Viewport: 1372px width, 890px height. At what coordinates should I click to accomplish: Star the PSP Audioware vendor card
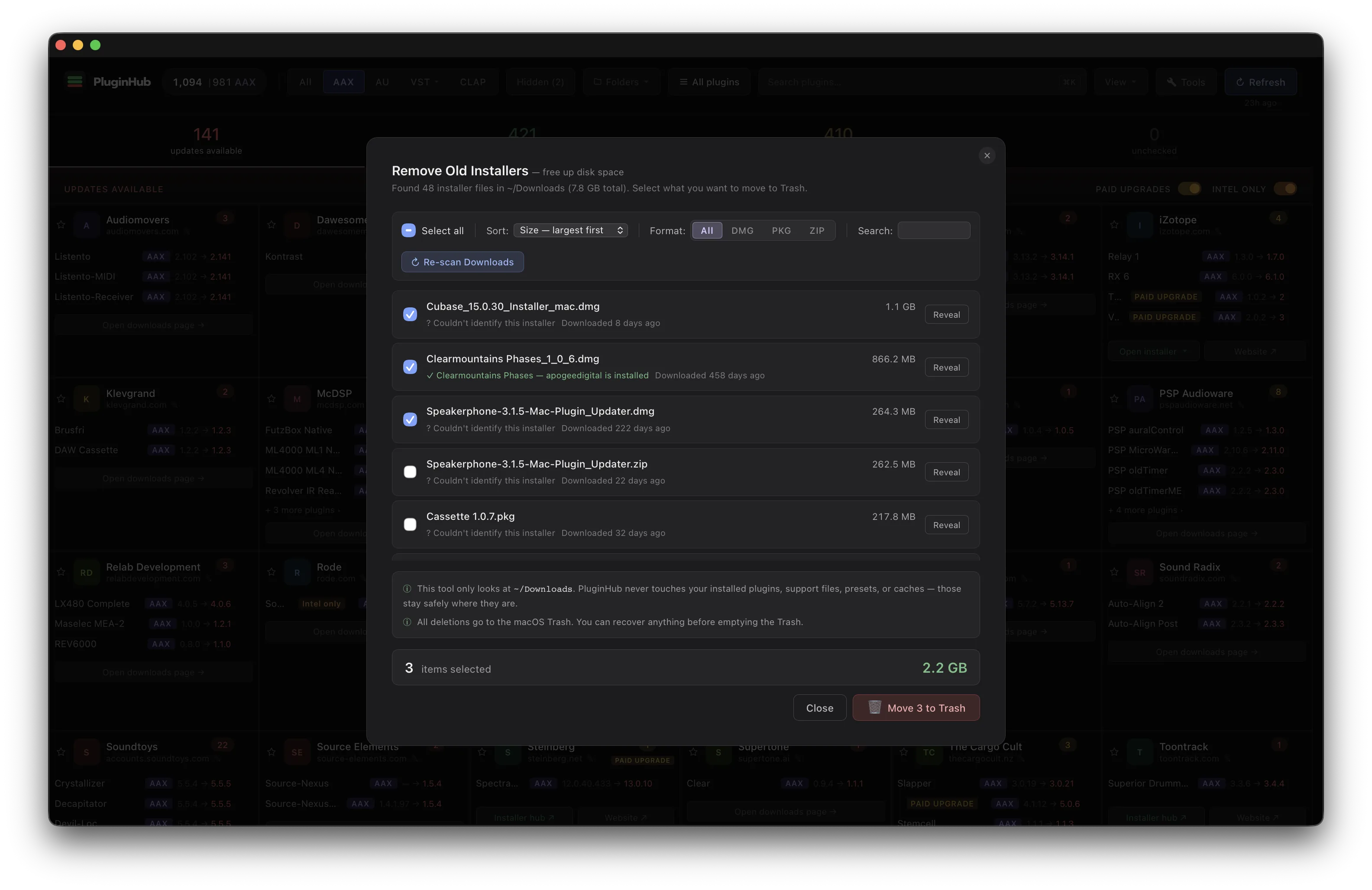[x=1114, y=399]
